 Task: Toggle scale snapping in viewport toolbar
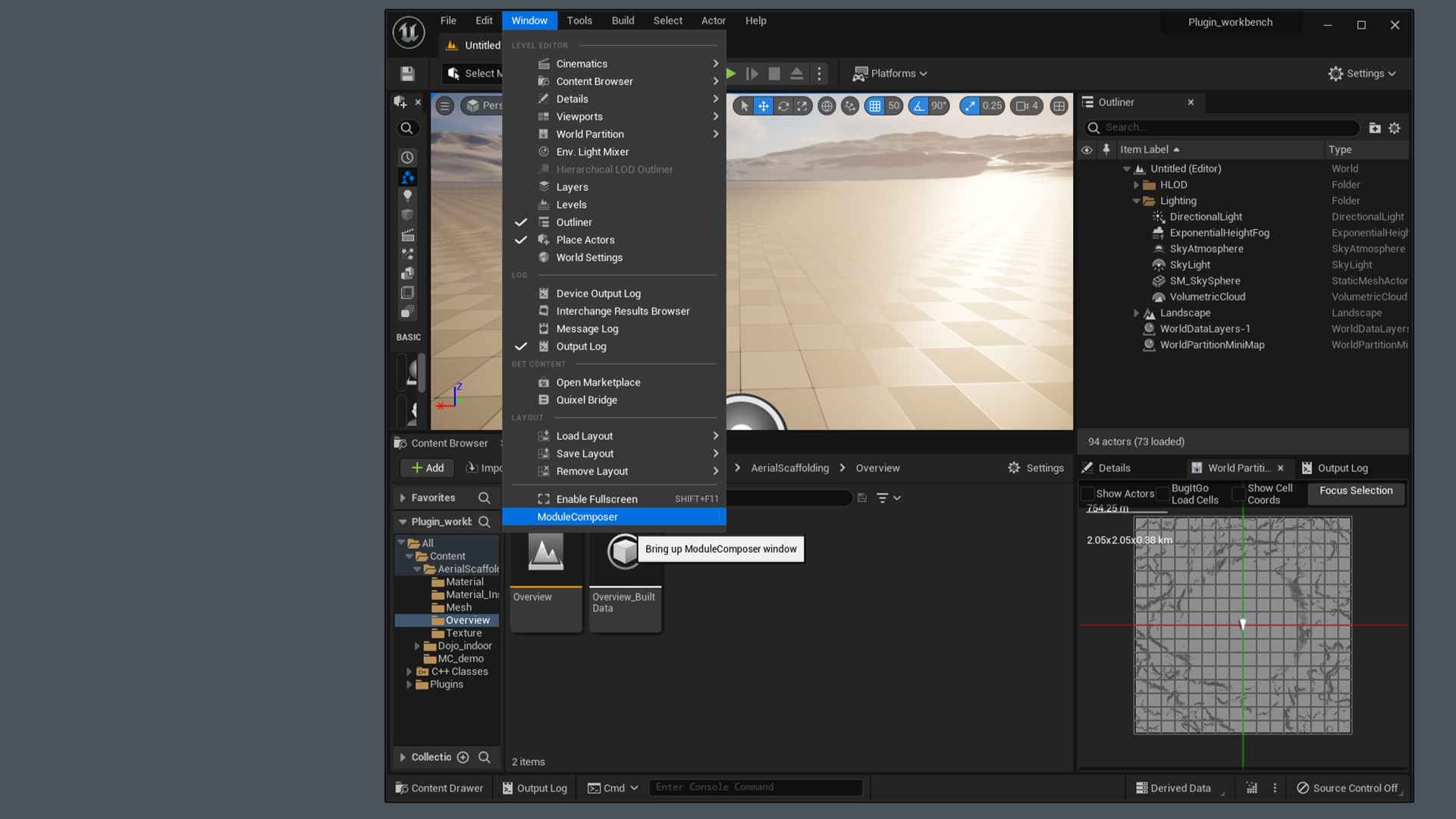point(970,106)
